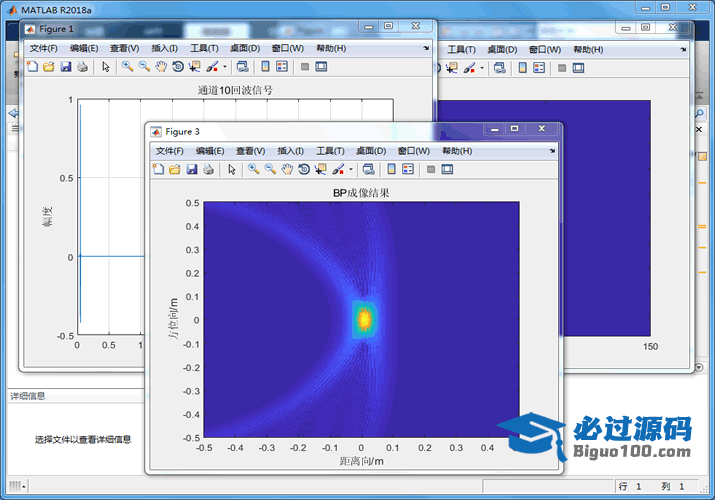Image resolution: width=715 pixels, height=500 pixels.
Task: Print figure icon in Figure 3 toolbar
Action: pyautogui.click(x=208, y=170)
